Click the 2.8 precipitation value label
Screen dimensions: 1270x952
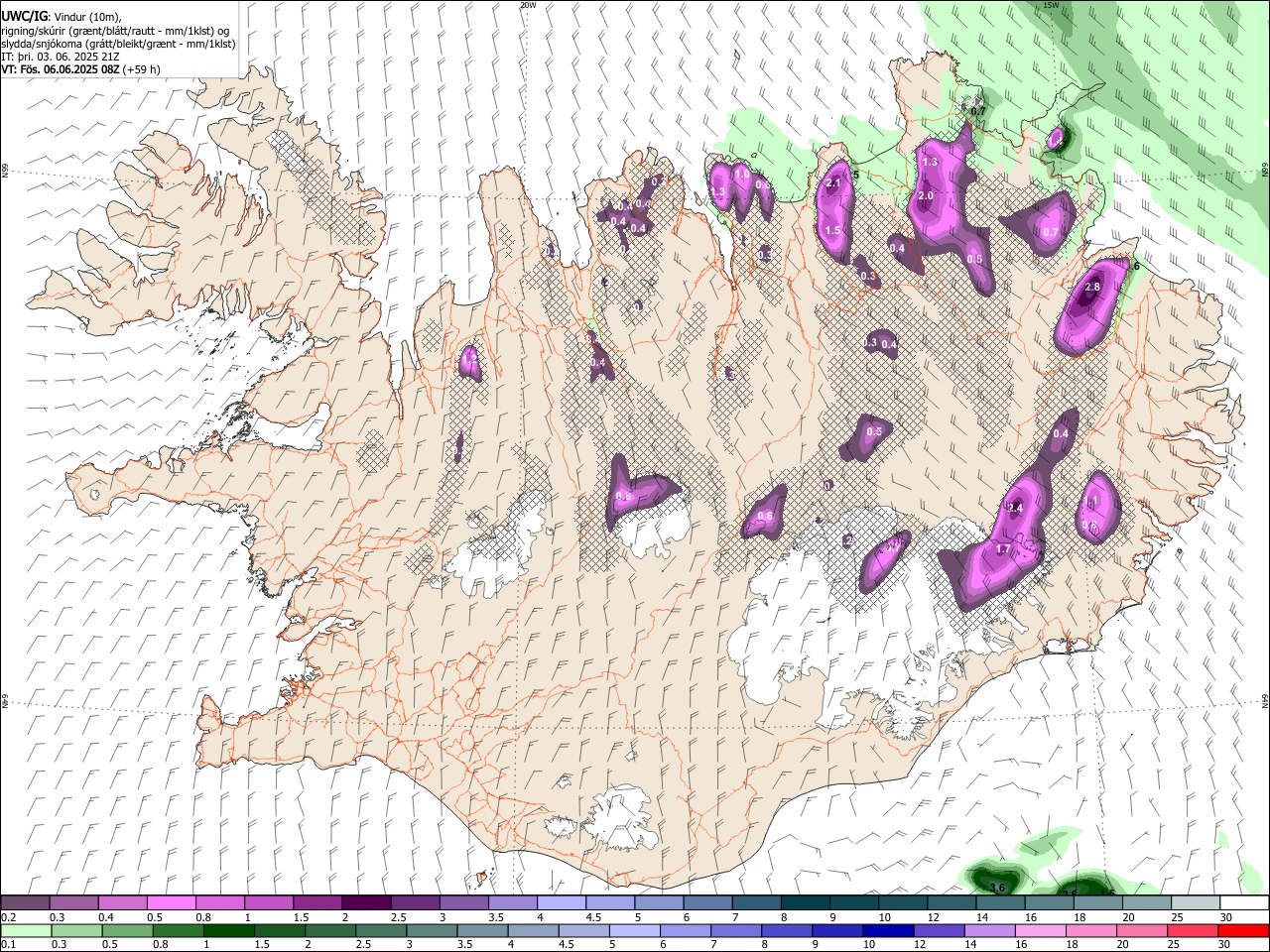[1092, 288]
